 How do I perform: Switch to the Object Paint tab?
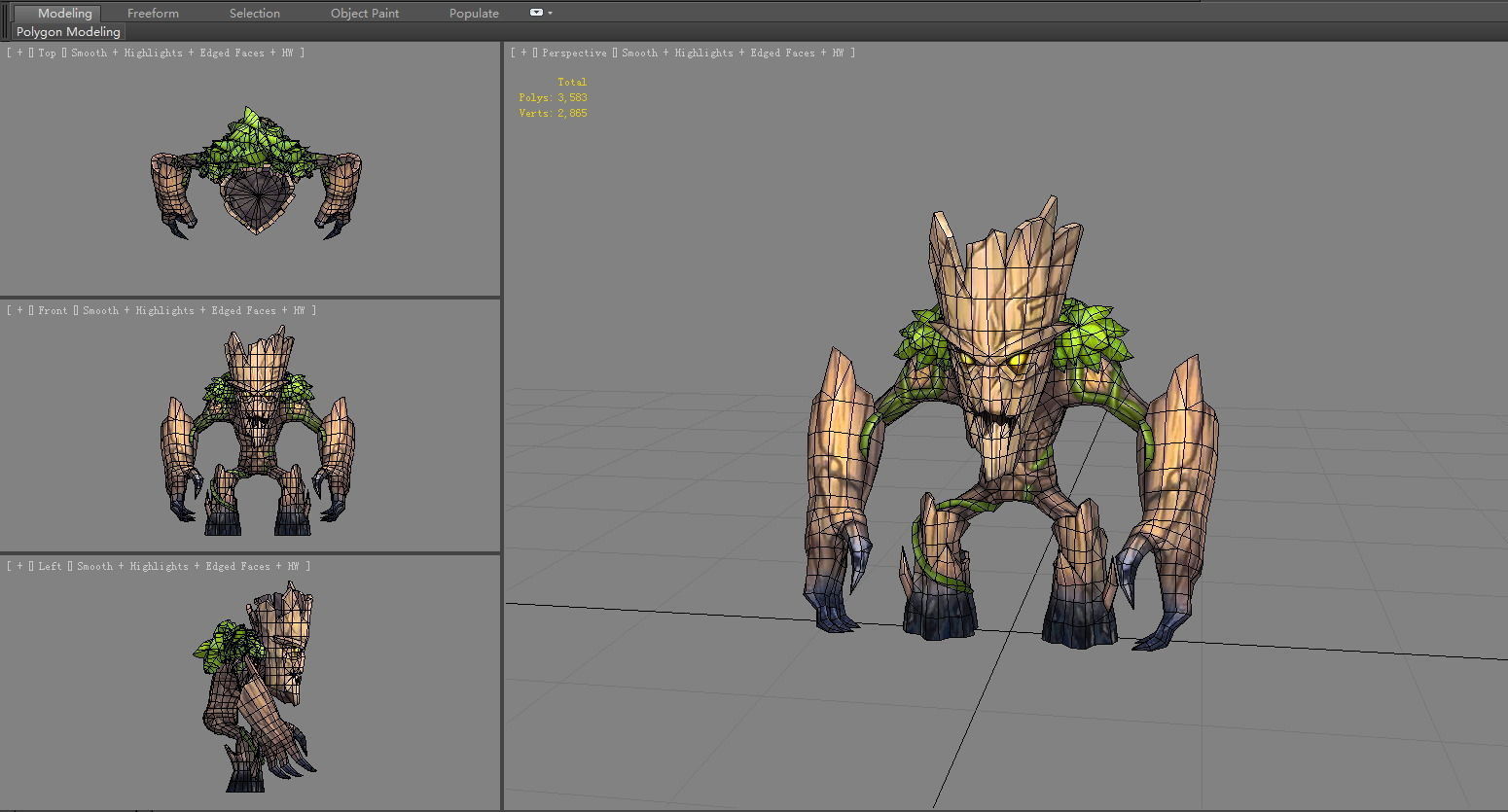tap(365, 13)
